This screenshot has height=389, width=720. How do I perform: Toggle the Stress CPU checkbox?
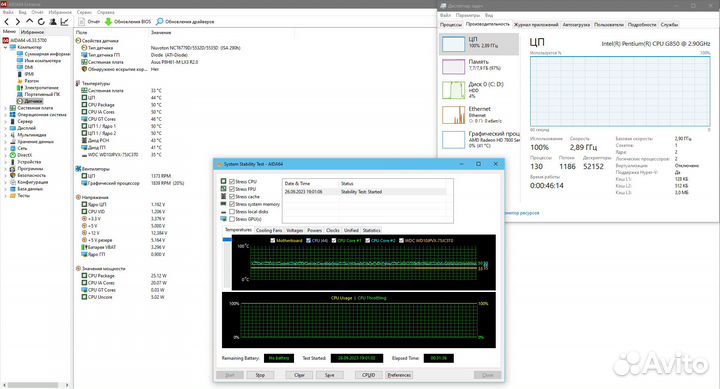point(232,181)
